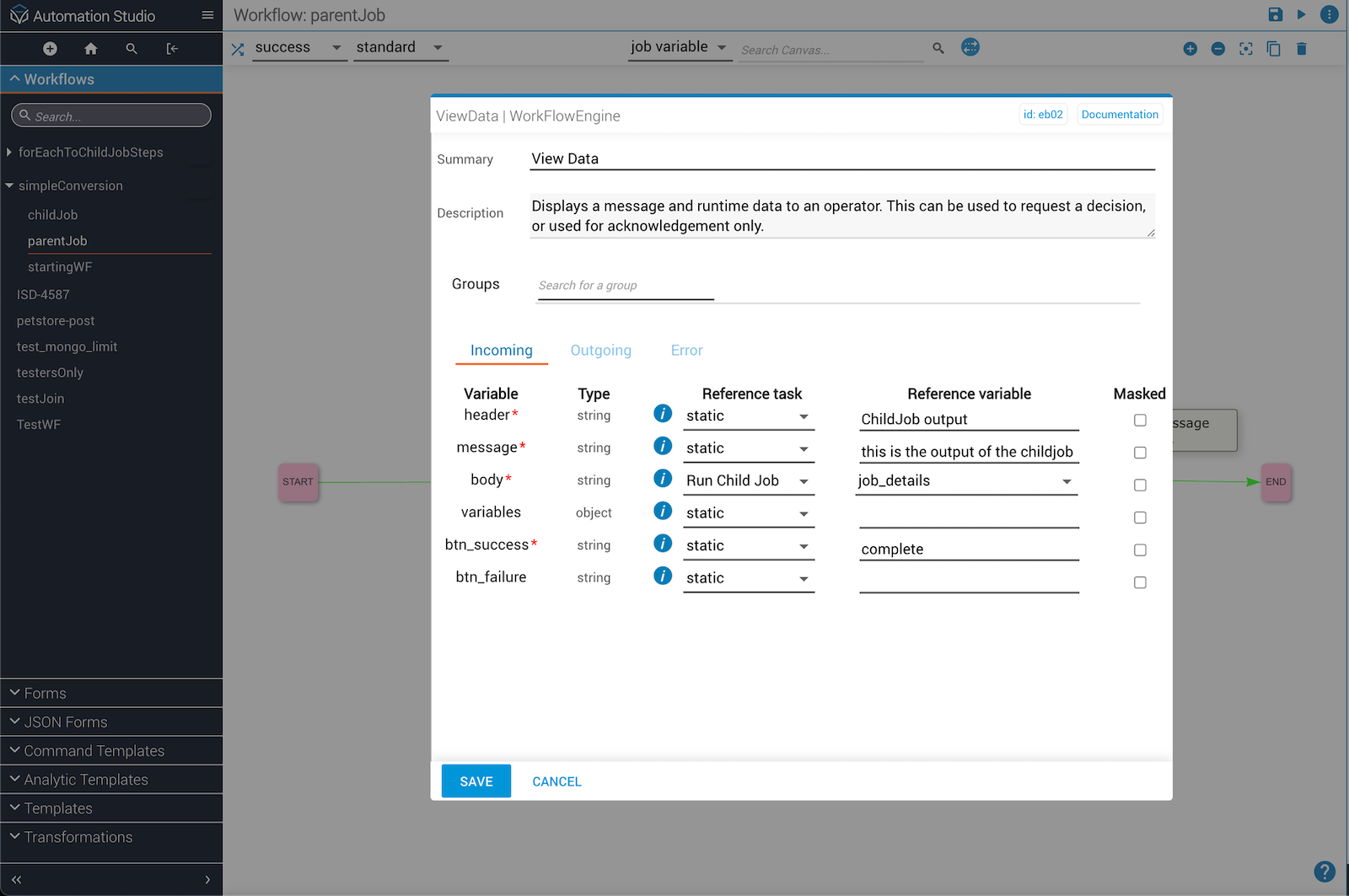Screen dimensions: 1349x896
Task: Open the Documentation link
Action: [1119, 115]
